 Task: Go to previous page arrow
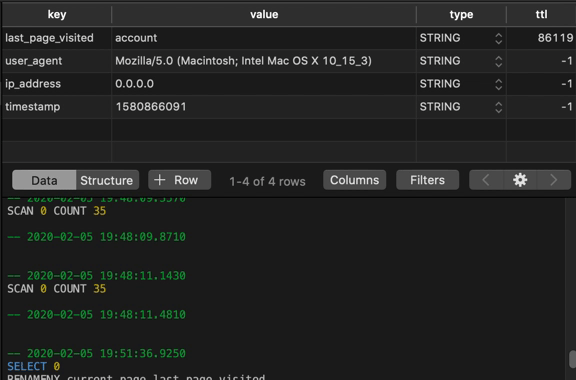[x=486, y=180]
